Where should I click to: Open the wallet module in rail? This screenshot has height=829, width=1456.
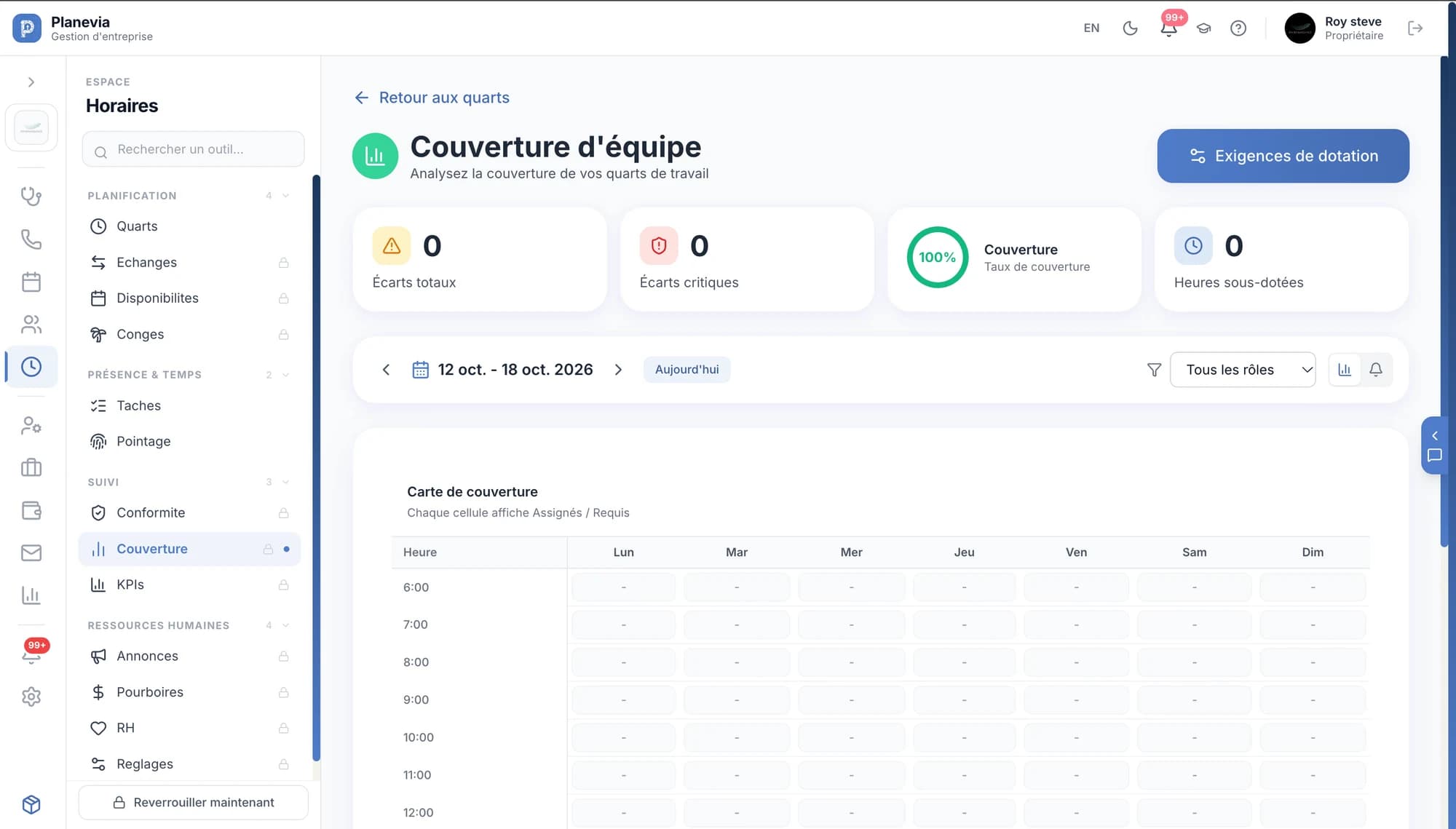pyautogui.click(x=31, y=510)
